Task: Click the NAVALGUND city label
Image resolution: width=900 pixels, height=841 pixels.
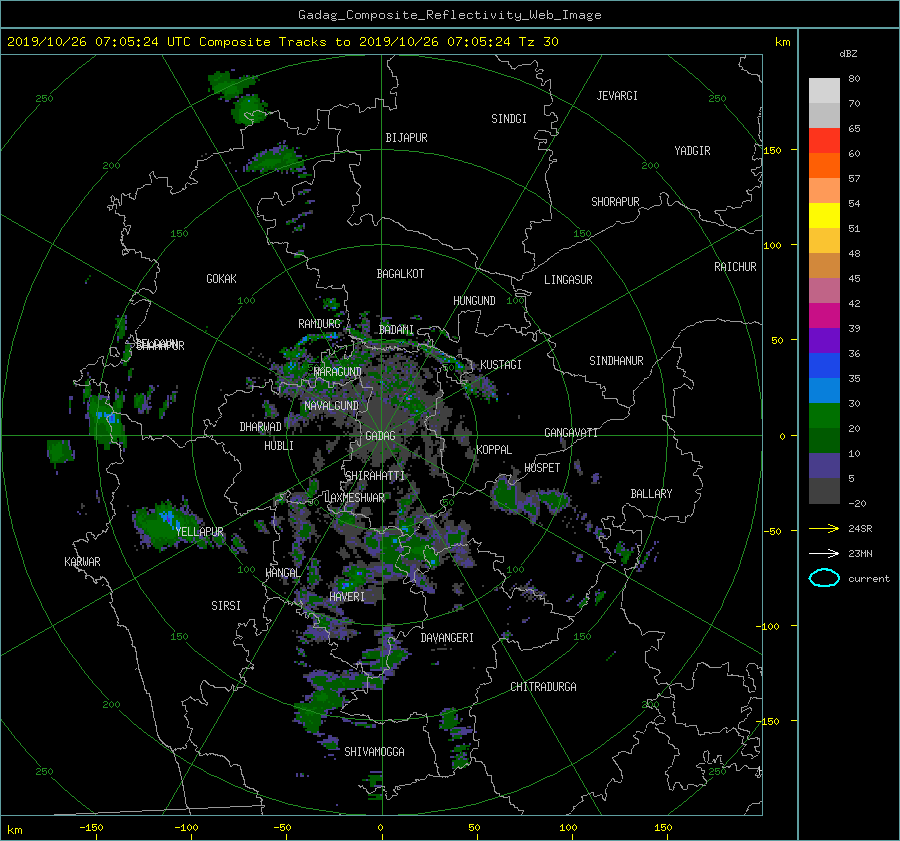Action: pyautogui.click(x=331, y=406)
